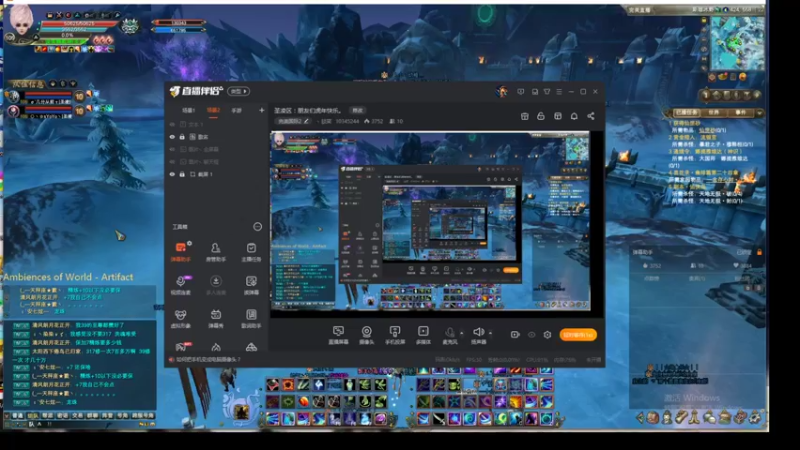Switch to the 手游 mobile game tab
The image size is (800, 450).
[237, 110]
